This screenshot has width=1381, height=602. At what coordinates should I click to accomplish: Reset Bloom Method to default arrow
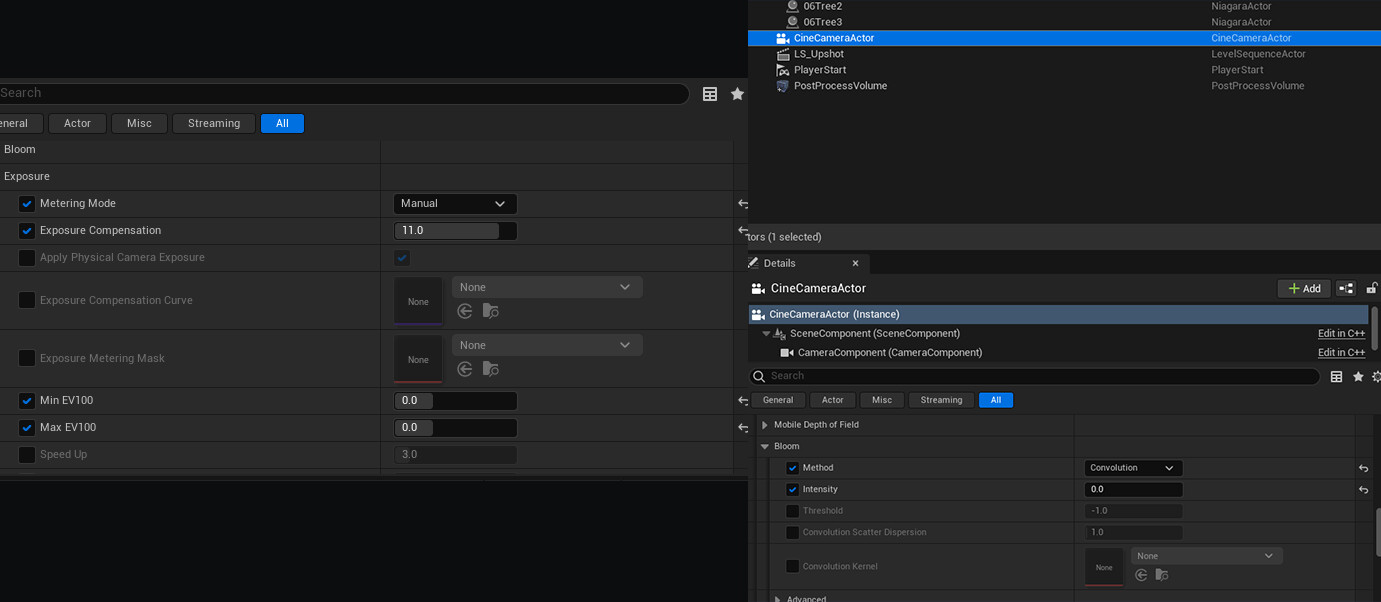coord(1363,468)
